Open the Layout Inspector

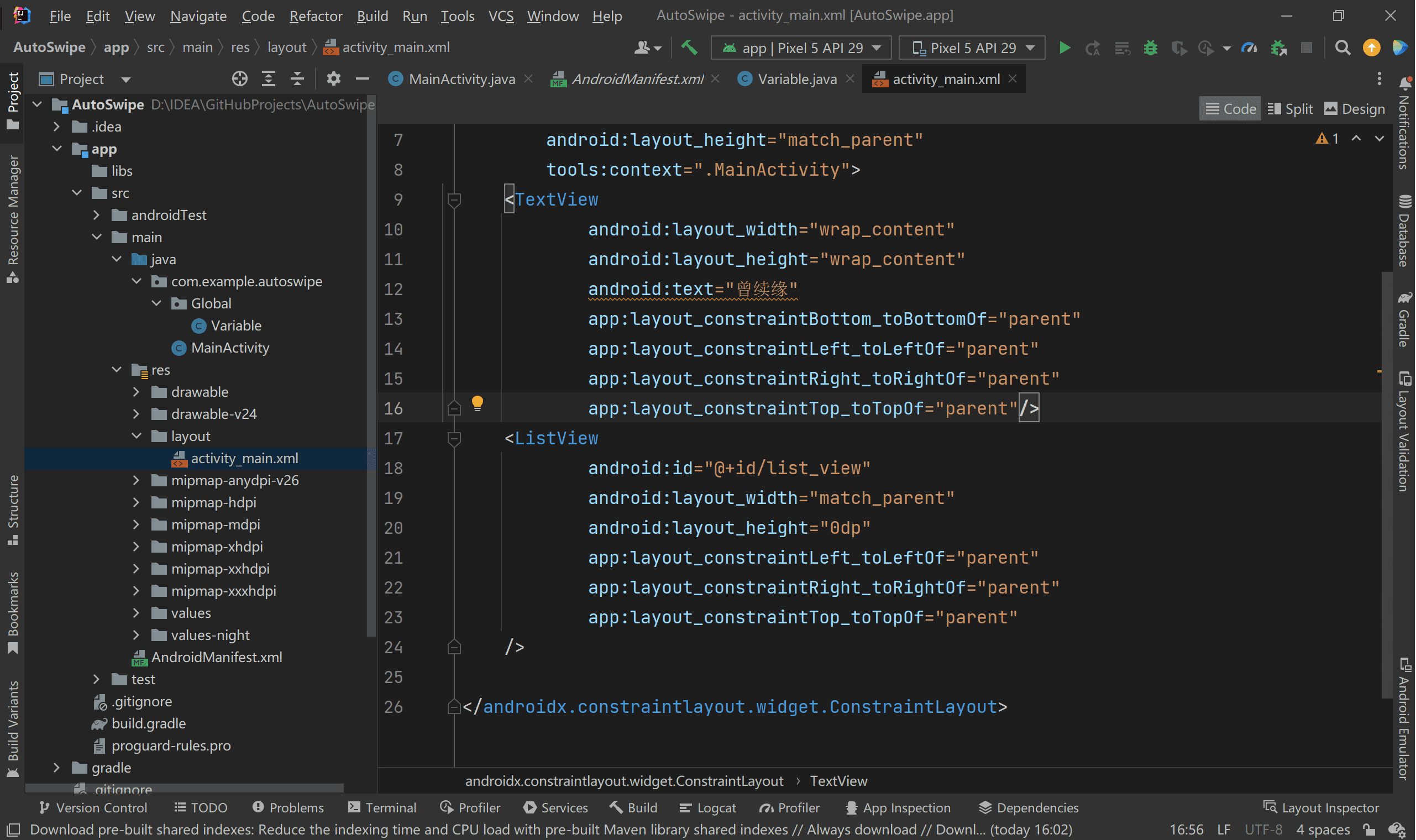click(x=1322, y=808)
